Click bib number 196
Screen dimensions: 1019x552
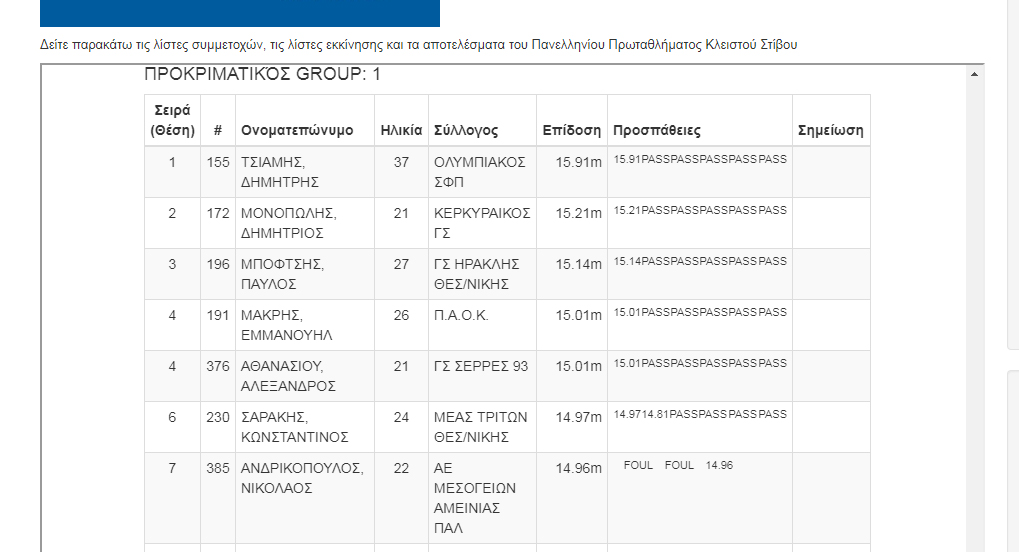click(218, 264)
